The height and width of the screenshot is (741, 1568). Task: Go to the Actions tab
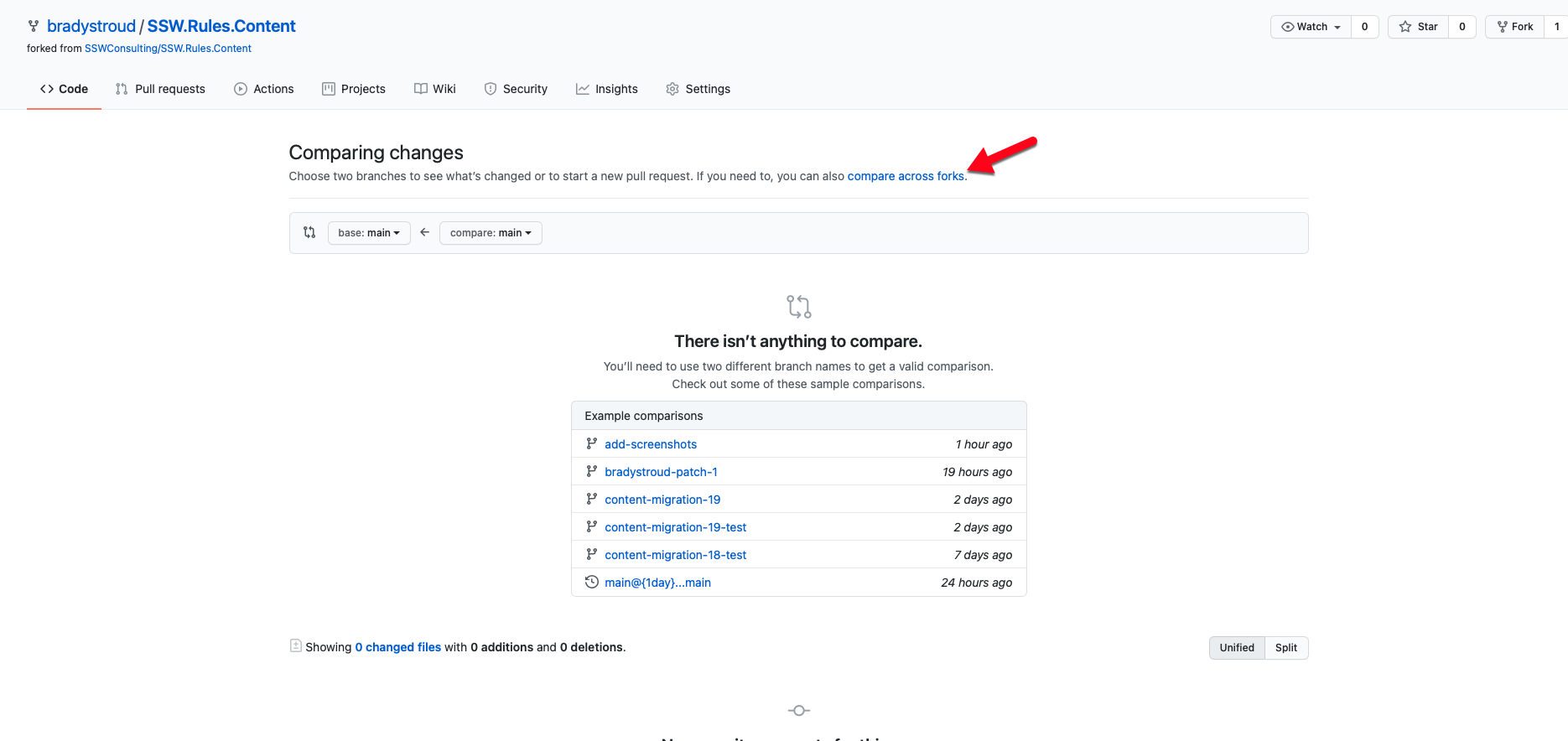[263, 89]
